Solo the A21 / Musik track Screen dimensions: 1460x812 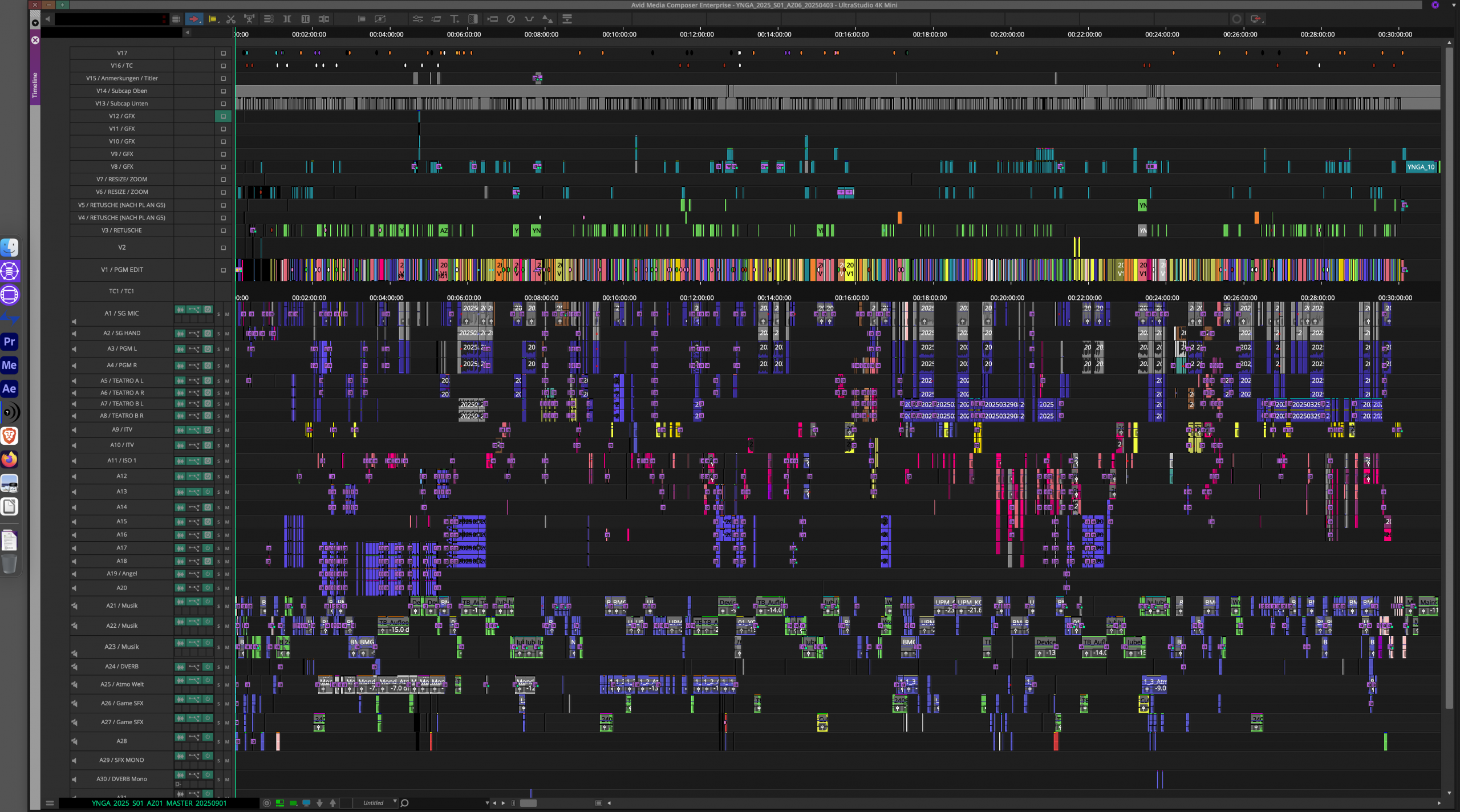click(218, 606)
